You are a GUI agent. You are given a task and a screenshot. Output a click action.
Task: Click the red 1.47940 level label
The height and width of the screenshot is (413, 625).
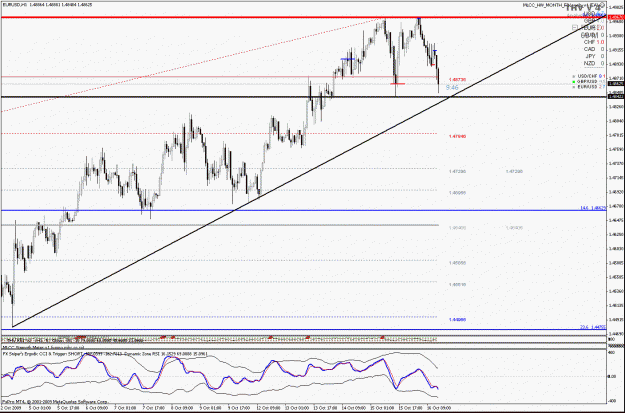tap(457, 137)
